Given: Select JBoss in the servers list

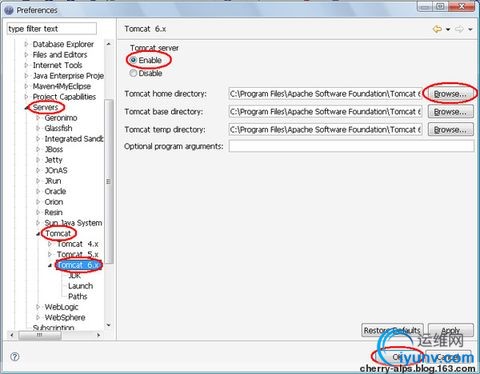Looking at the screenshot, I should pyautogui.click(x=54, y=149).
